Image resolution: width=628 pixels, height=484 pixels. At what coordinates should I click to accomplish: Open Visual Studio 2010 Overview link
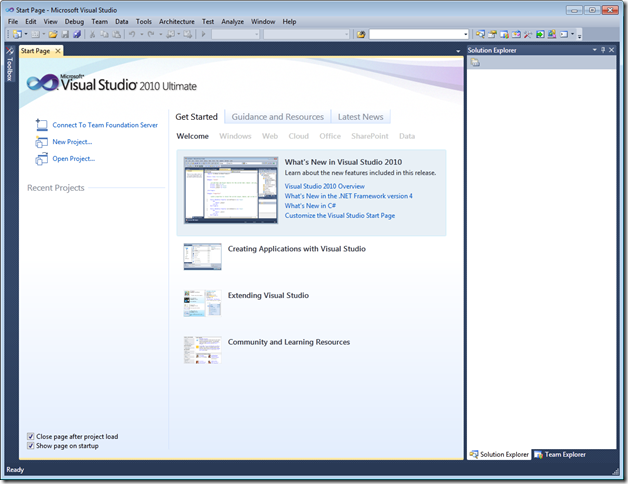(324, 186)
